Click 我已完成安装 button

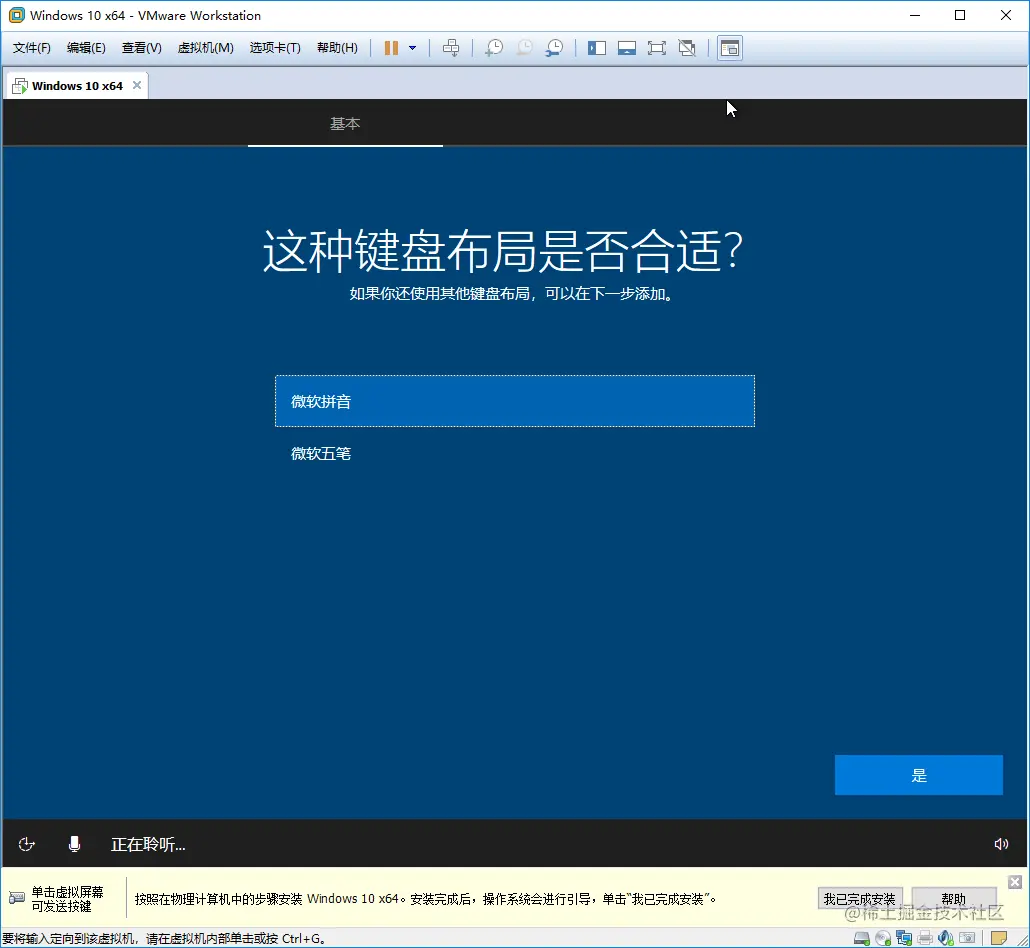[x=860, y=899]
